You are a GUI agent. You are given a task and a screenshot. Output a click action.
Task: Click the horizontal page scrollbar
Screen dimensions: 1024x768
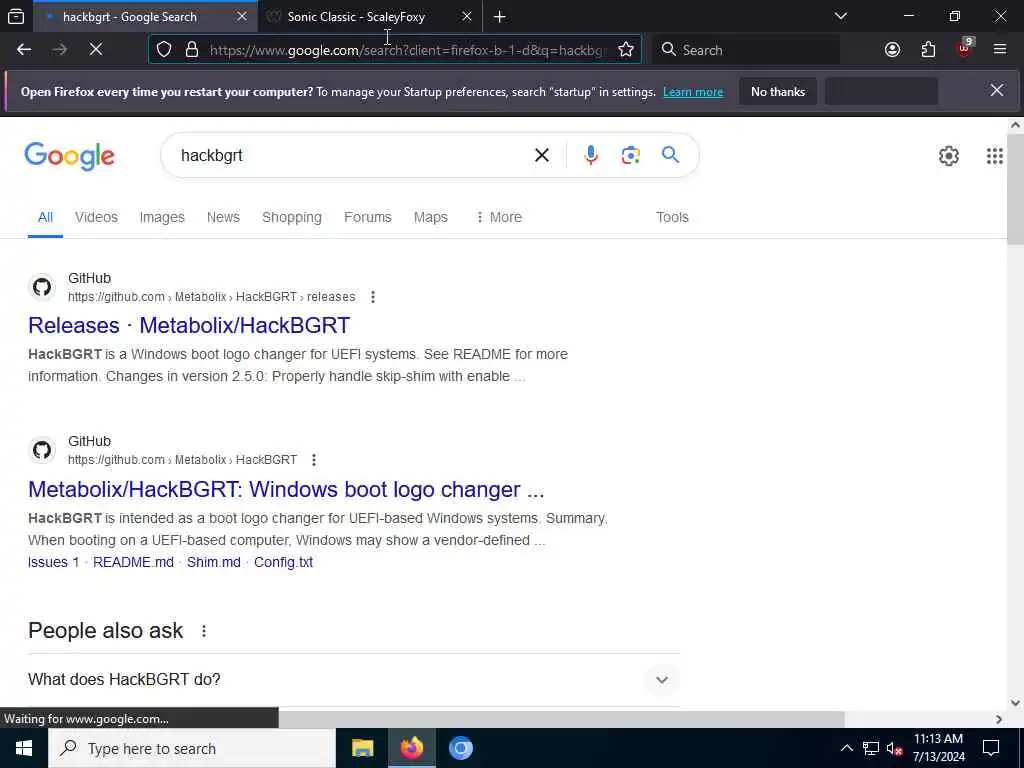562,719
